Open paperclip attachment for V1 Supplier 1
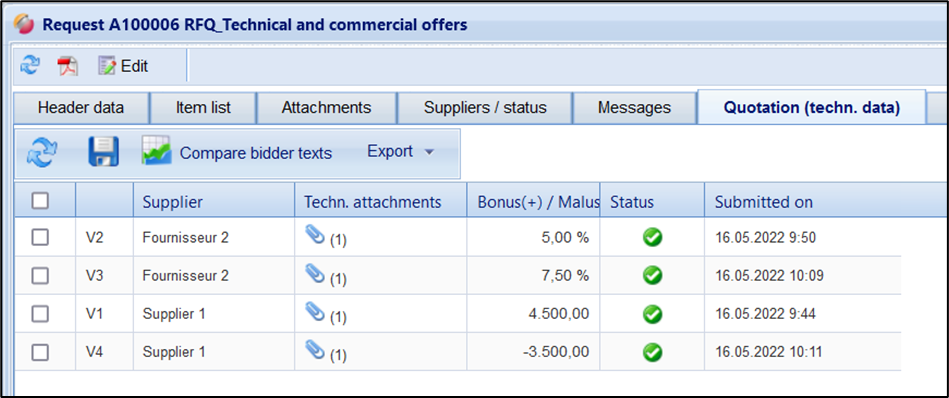The image size is (949, 398). (325, 314)
